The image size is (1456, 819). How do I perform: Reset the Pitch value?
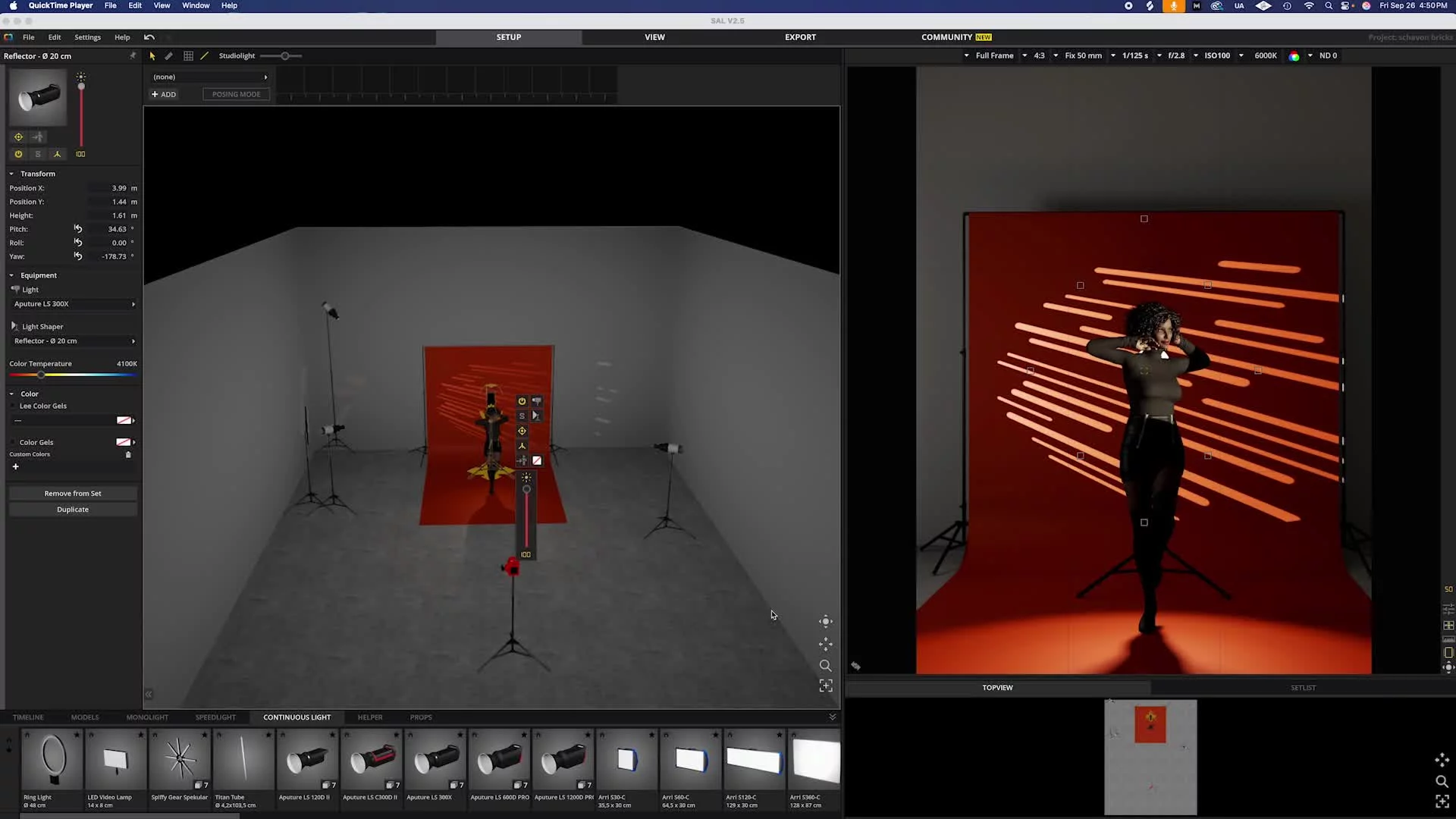pos(77,228)
